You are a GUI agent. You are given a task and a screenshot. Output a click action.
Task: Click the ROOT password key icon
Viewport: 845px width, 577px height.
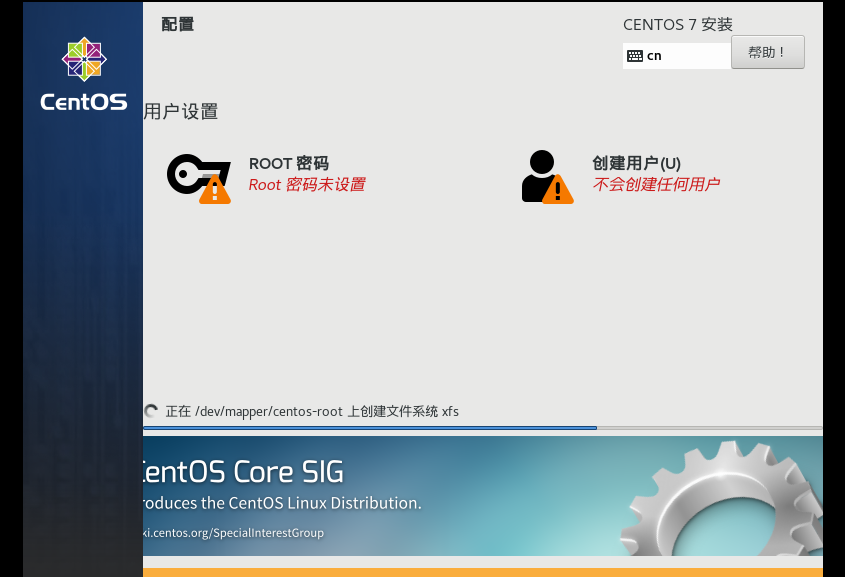click(x=199, y=179)
